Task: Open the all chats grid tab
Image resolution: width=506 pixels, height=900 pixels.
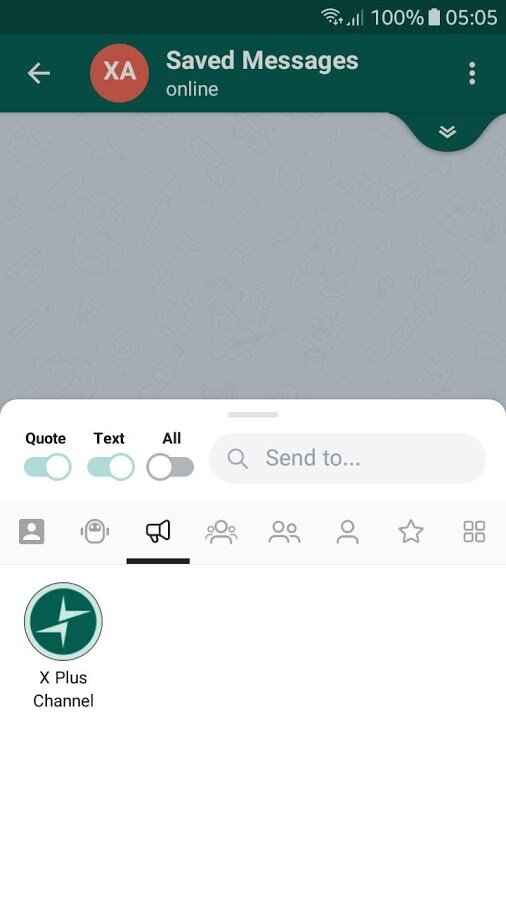Action: [474, 532]
